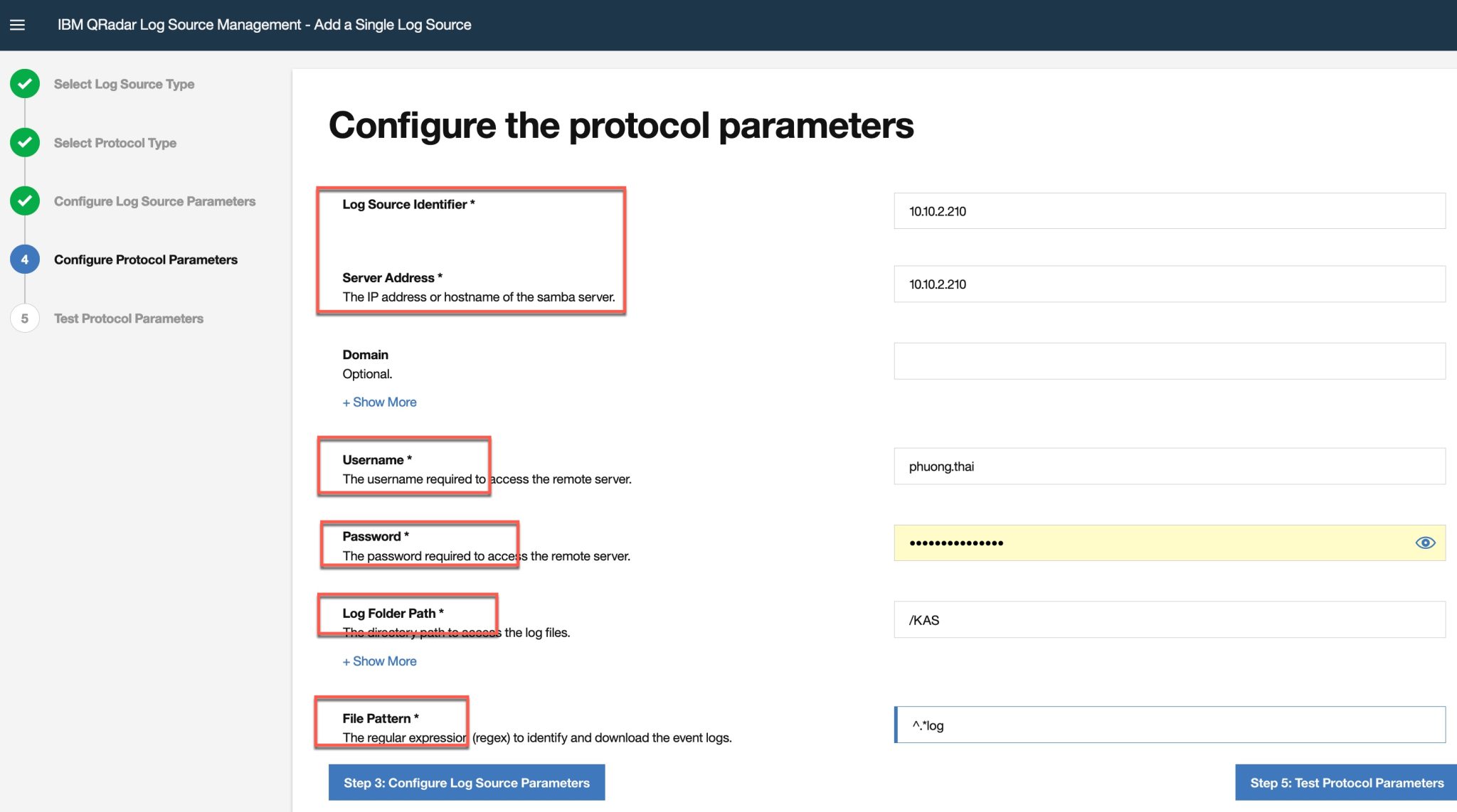1457x812 pixels.
Task: Select the blue step 4 circle
Action: click(25, 259)
